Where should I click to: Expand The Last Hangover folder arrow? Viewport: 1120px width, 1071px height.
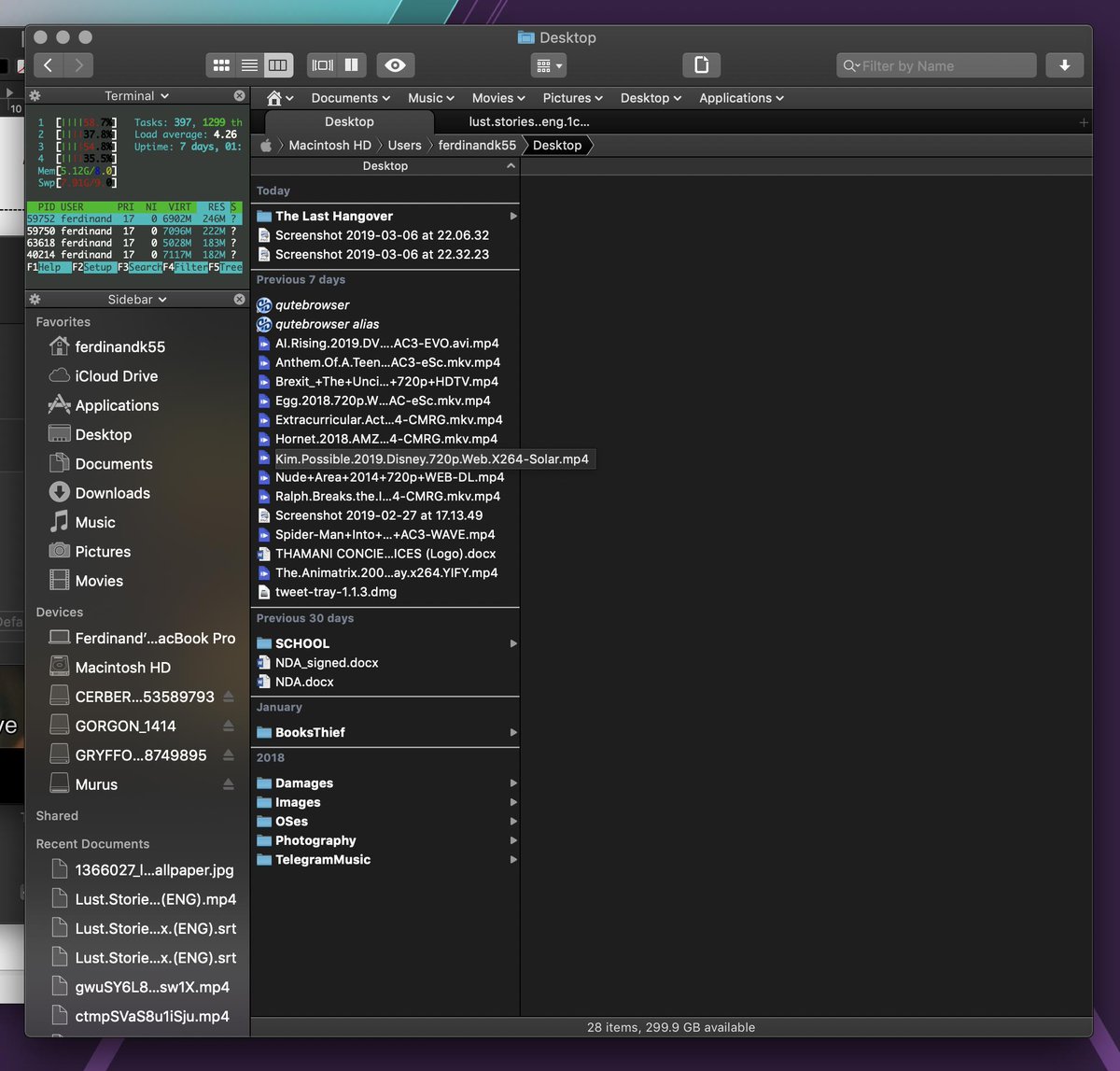pos(513,216)
